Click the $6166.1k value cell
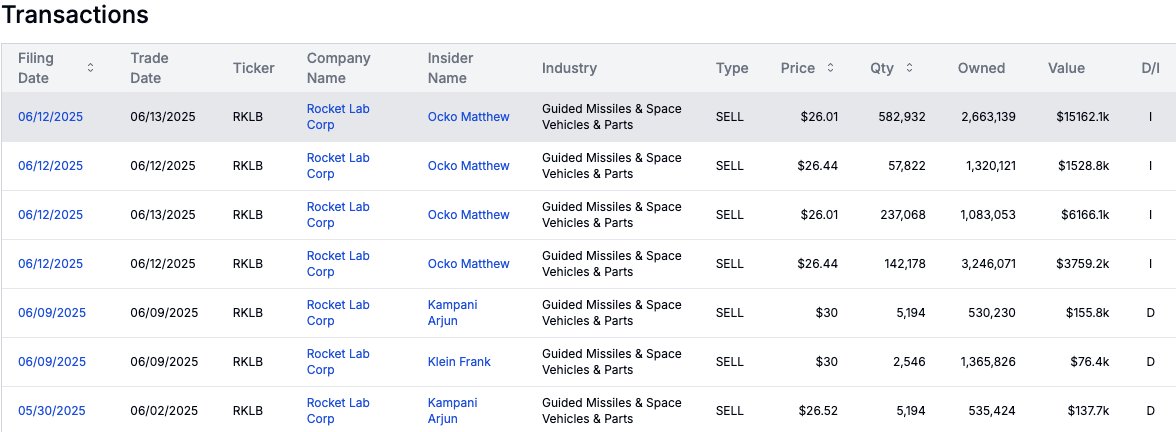This screenshot has height=432, width=1176. pos(1085,214)
